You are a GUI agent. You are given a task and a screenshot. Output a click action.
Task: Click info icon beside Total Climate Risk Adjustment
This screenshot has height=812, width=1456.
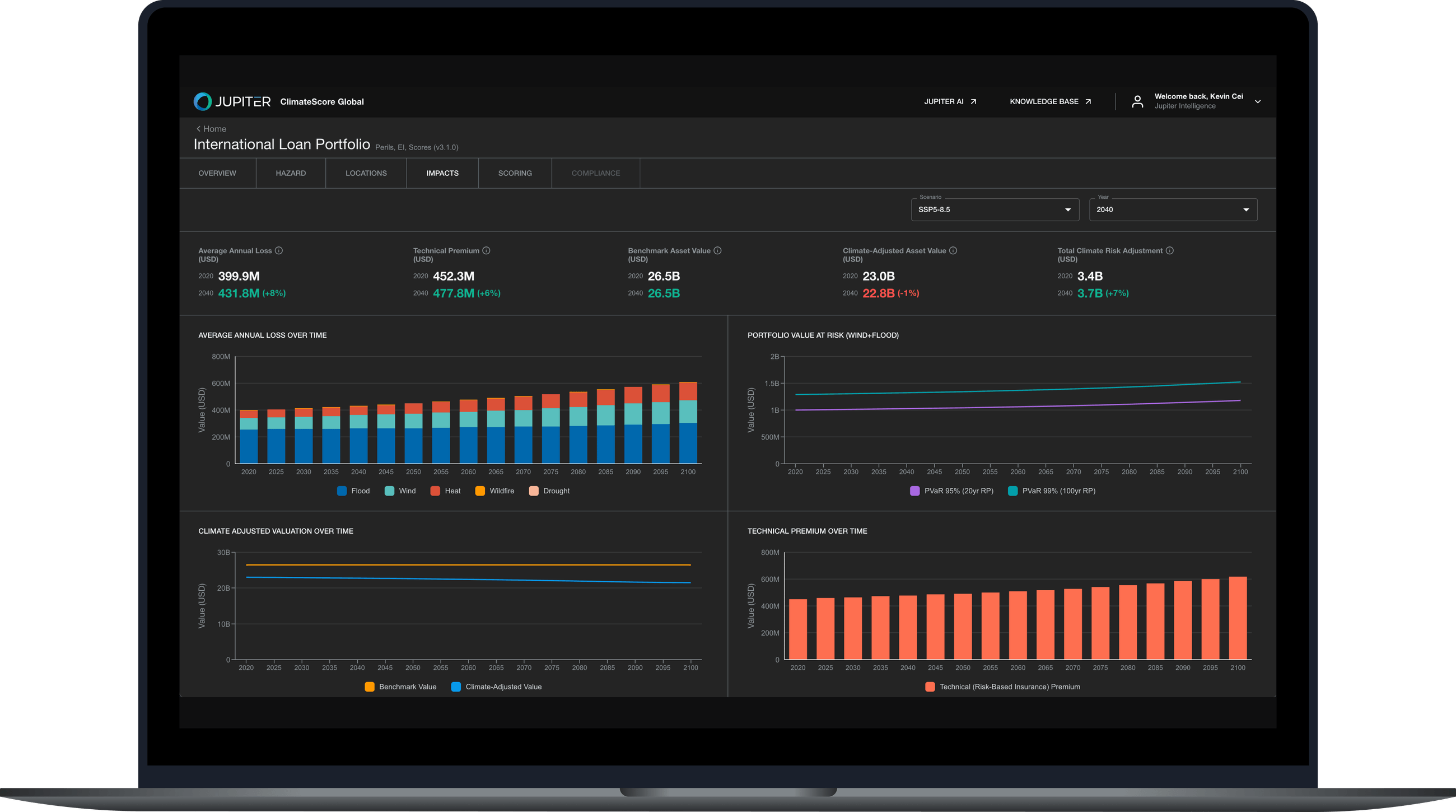[1169, 250]
